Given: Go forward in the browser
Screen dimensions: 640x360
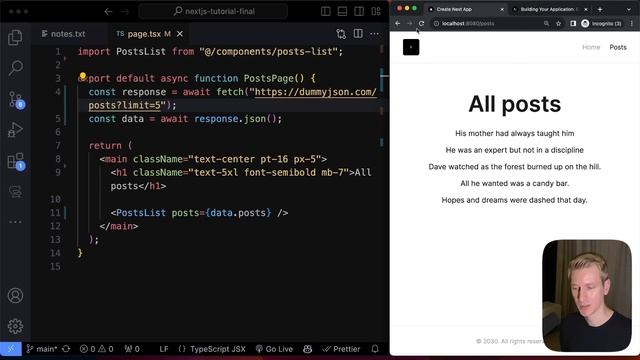Looking at the screenshot, I should [409, 23].
